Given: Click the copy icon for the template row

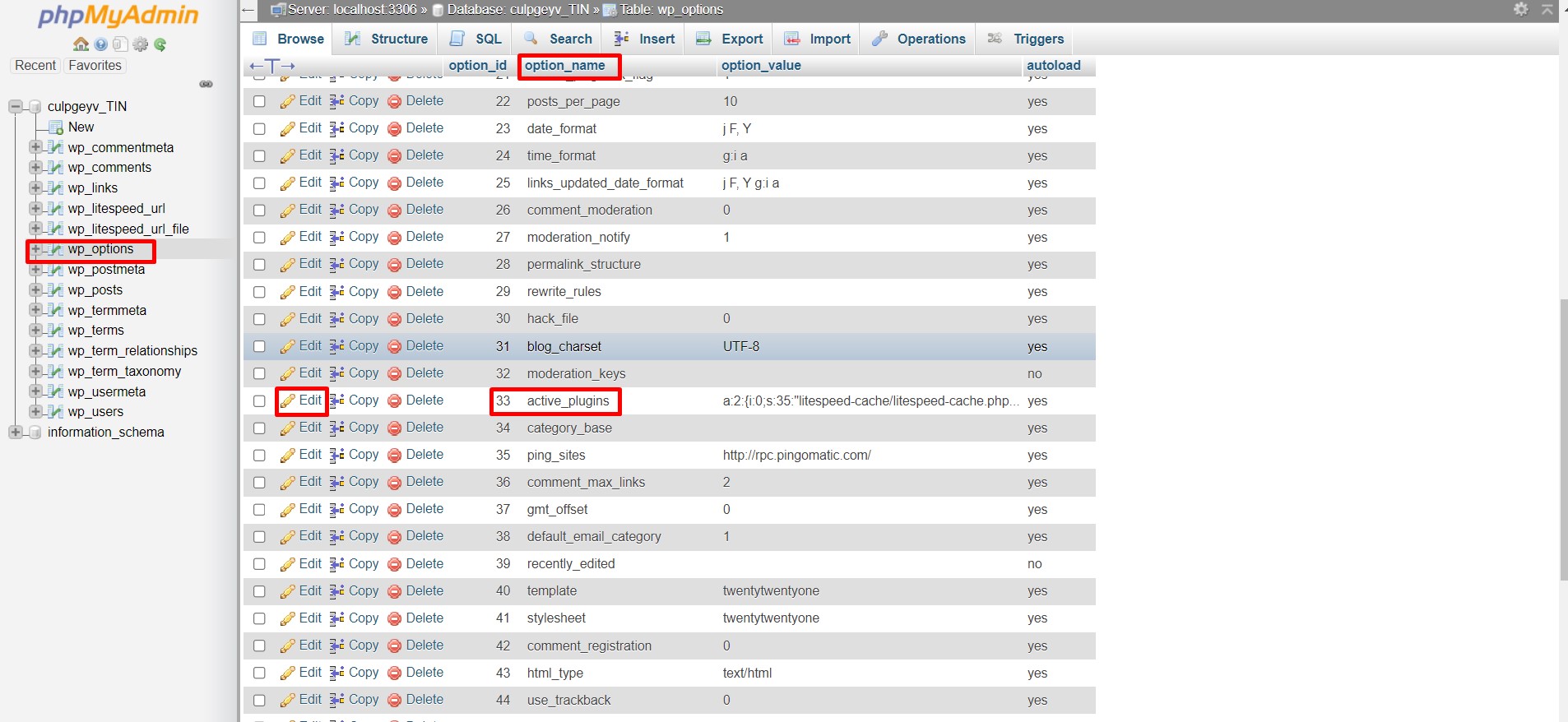Looking at the screenshot, I should [336, 591].
